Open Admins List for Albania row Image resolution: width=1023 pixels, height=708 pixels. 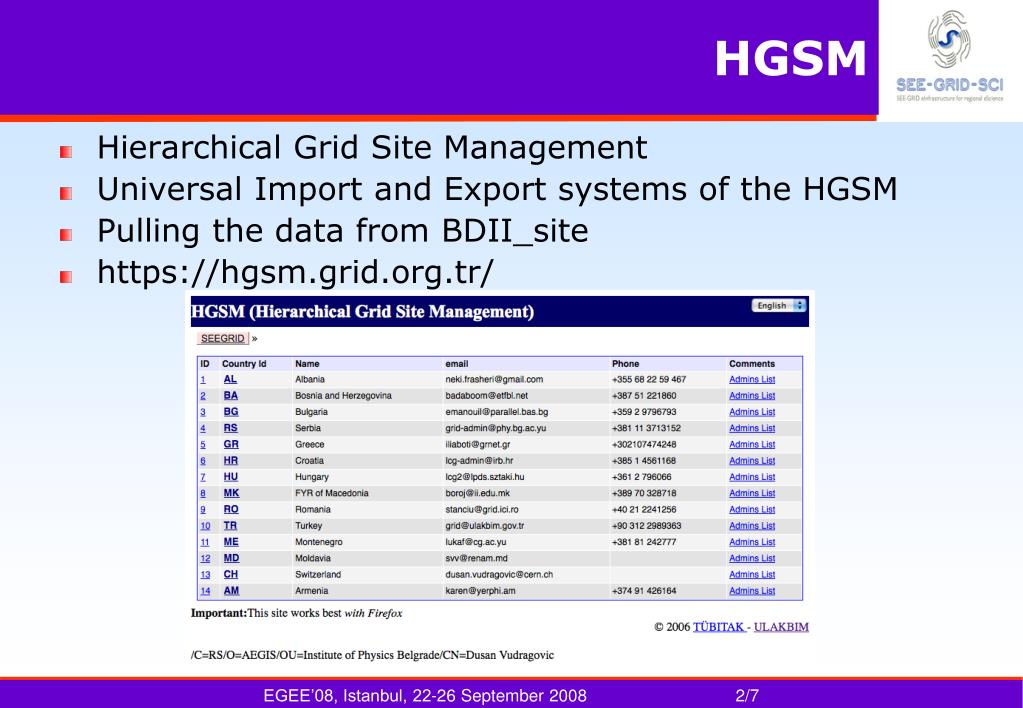[752, 380]
